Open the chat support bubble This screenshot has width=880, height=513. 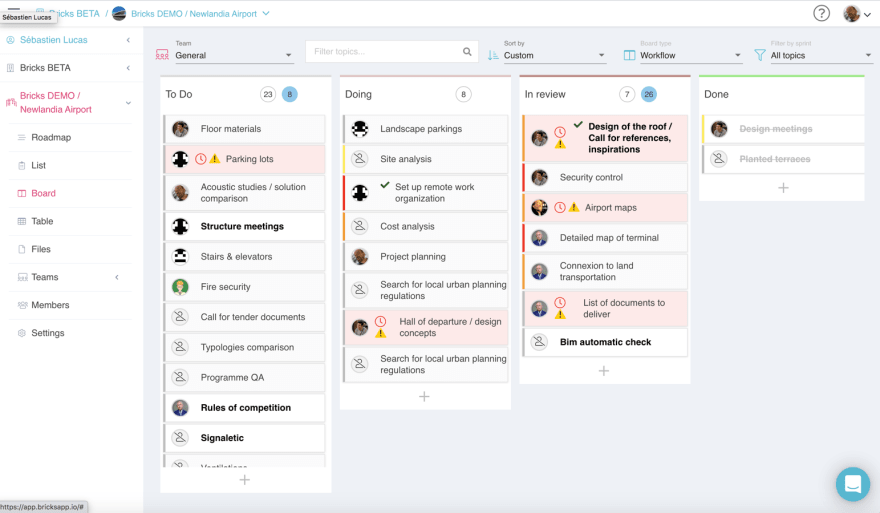point(852,484)
